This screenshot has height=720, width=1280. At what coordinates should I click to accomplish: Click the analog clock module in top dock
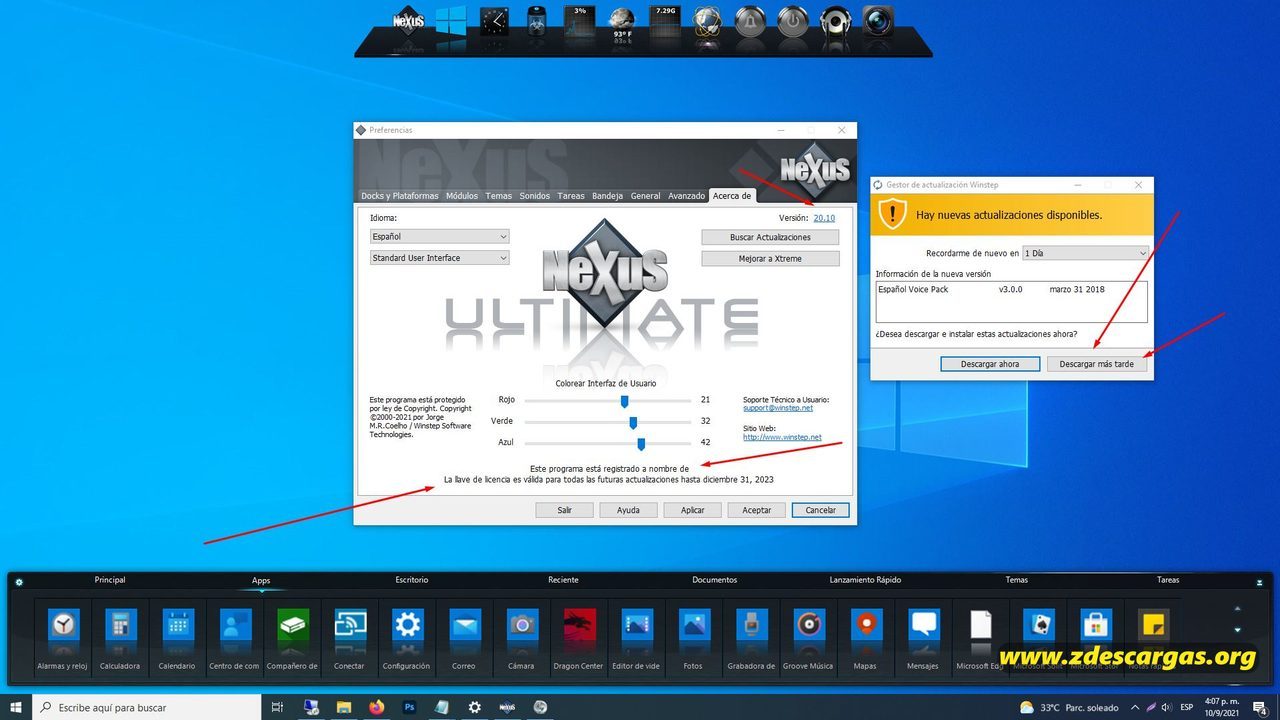tap(494, 21)
